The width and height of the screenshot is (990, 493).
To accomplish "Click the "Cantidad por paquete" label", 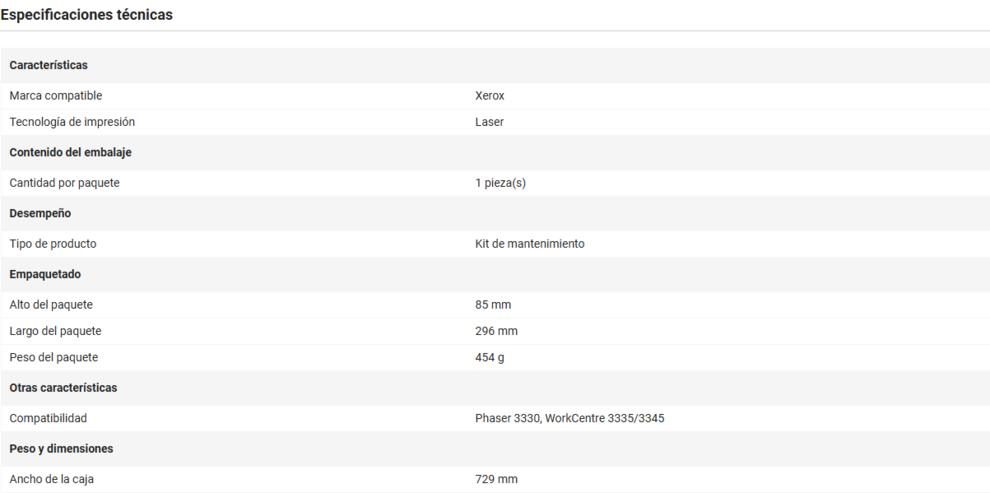I will click(64, 183).
